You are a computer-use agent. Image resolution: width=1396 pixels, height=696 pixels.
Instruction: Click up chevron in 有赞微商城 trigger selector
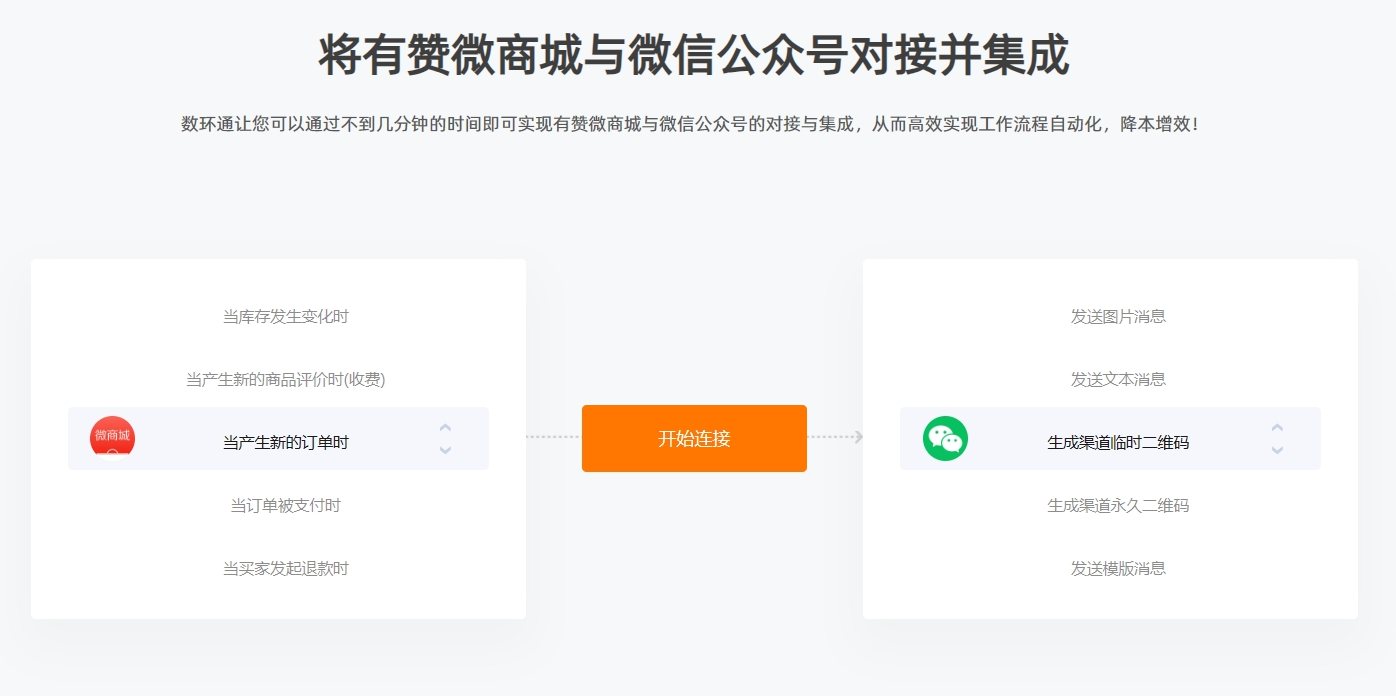(446, 428)
